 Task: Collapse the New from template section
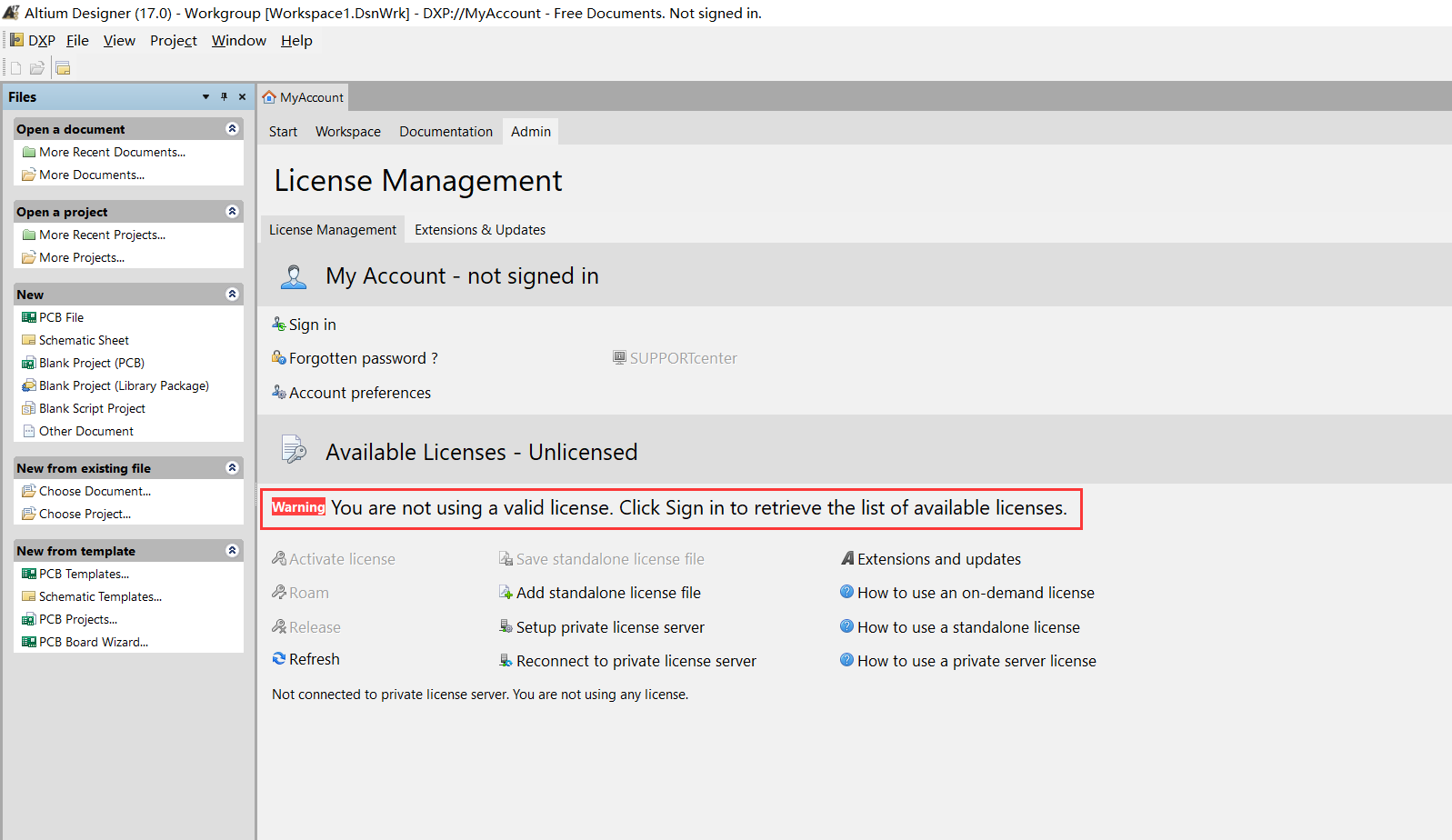pos(232,551)
